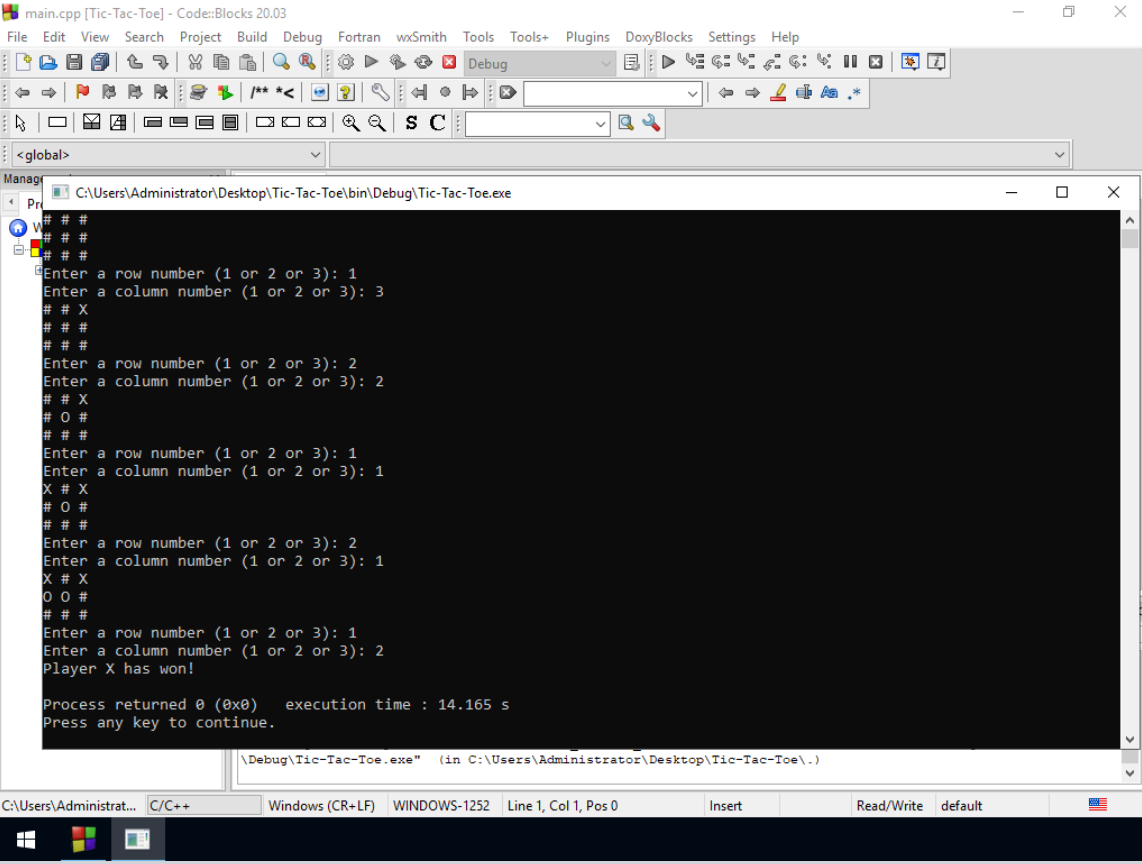Save all files using the stacked floppy icon
The width and height of the screenshot is (1142, 864).
click(x=100, y=63)
